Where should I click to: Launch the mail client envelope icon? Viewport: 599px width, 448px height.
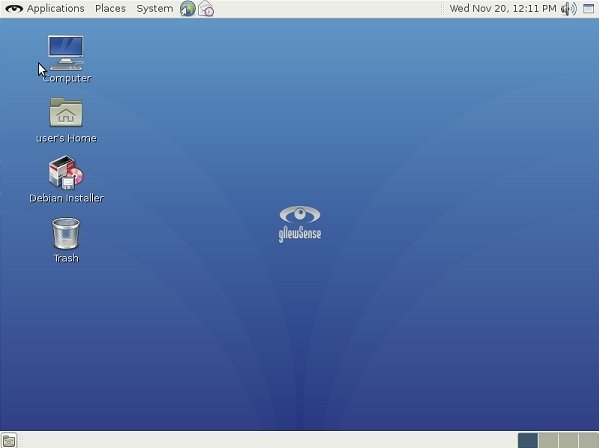206,8
